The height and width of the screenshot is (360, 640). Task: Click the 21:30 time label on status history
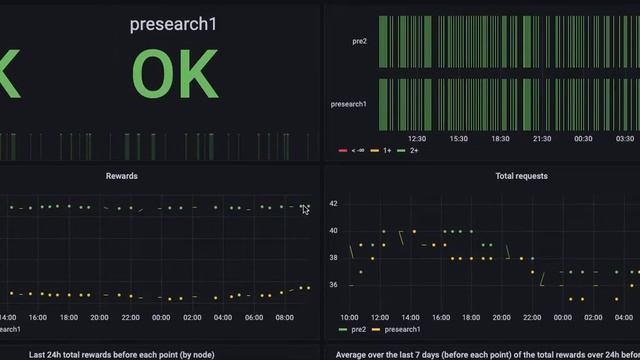coord(542,139)
